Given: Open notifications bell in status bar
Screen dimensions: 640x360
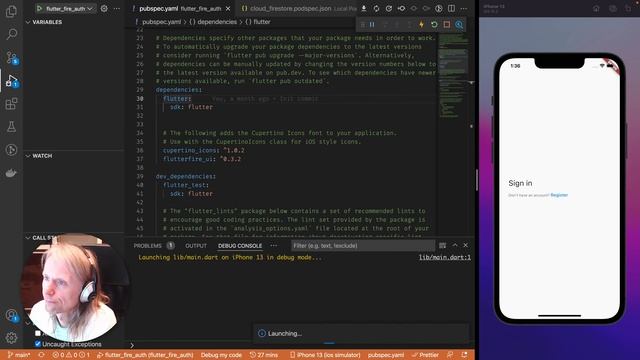Looking at the screenshot, I should click(x=464, y=355).
